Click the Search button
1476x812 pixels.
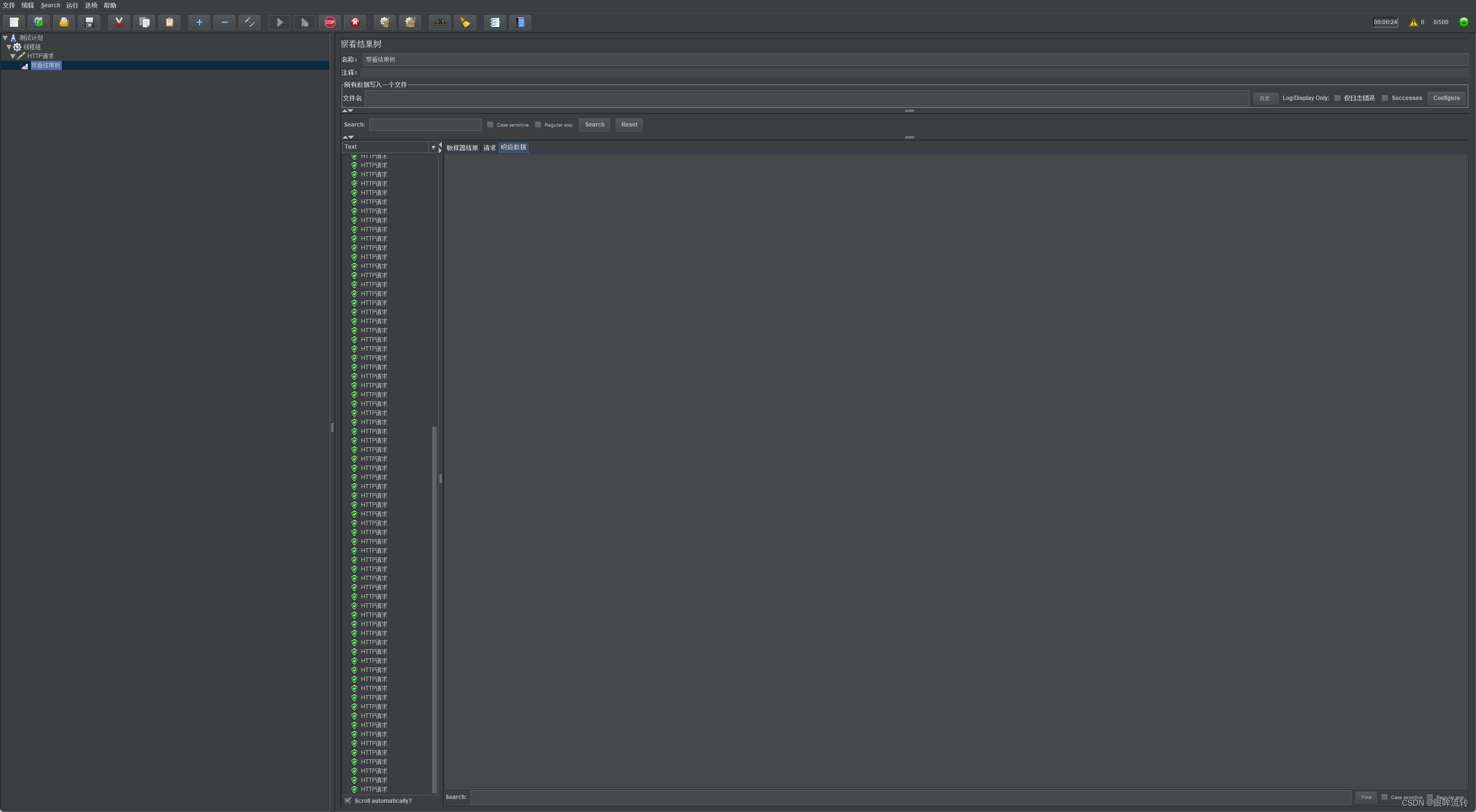click(594, 125)
